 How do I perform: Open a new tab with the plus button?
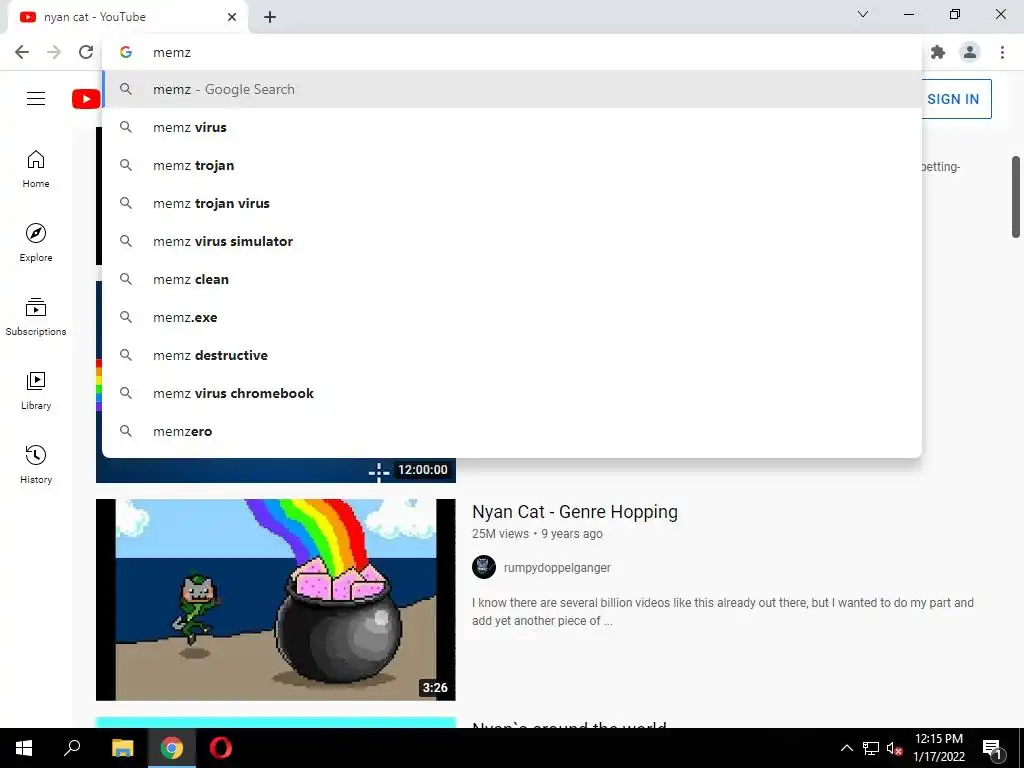(x=270, y=17)
